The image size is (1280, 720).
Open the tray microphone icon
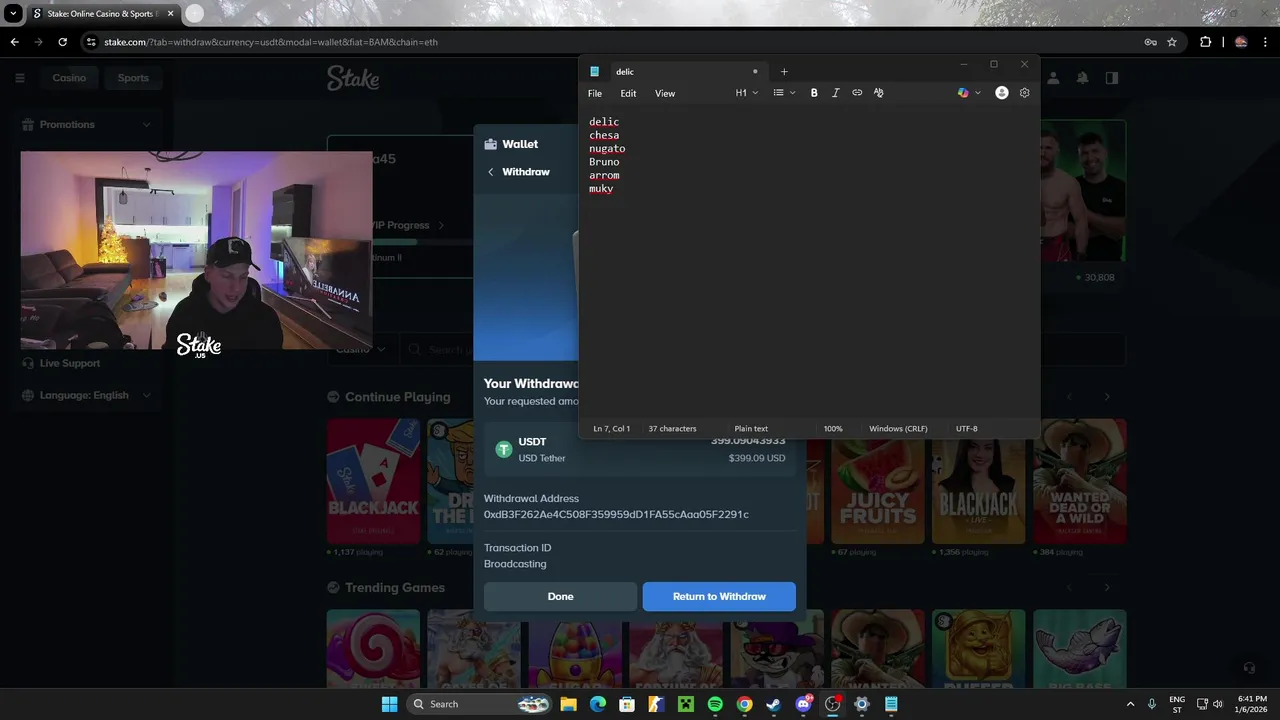(1152, 704)
